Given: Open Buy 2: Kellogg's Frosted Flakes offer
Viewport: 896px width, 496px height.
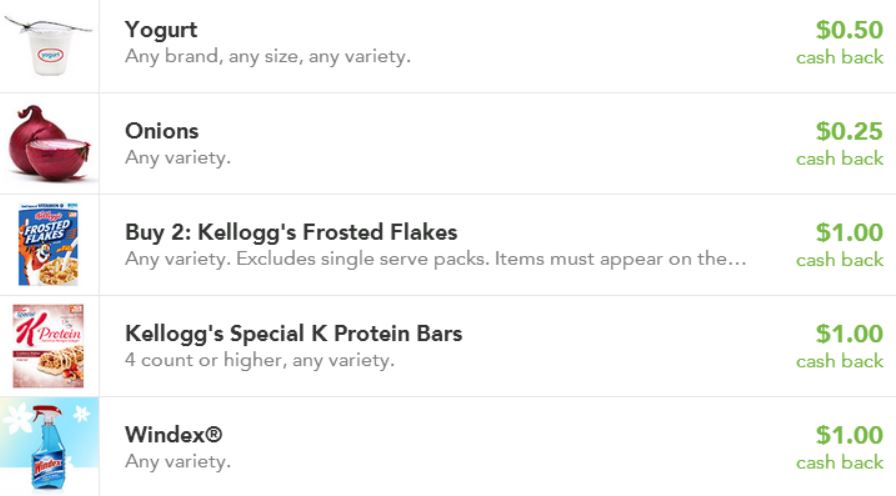Looking at the screenshot, I should [291, 232].
